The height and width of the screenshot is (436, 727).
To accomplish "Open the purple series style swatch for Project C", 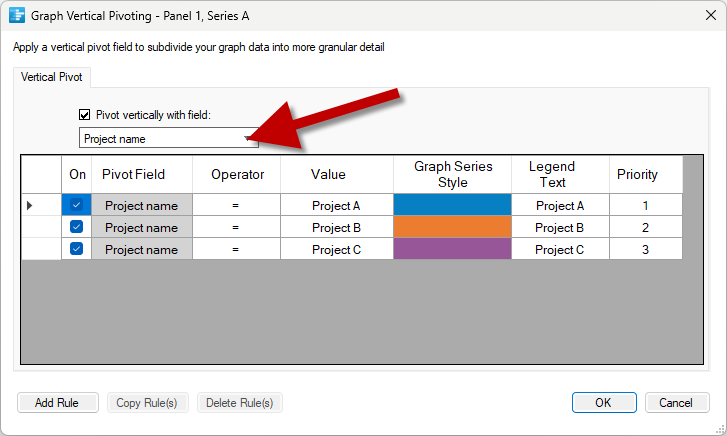I will click(453, 249).
